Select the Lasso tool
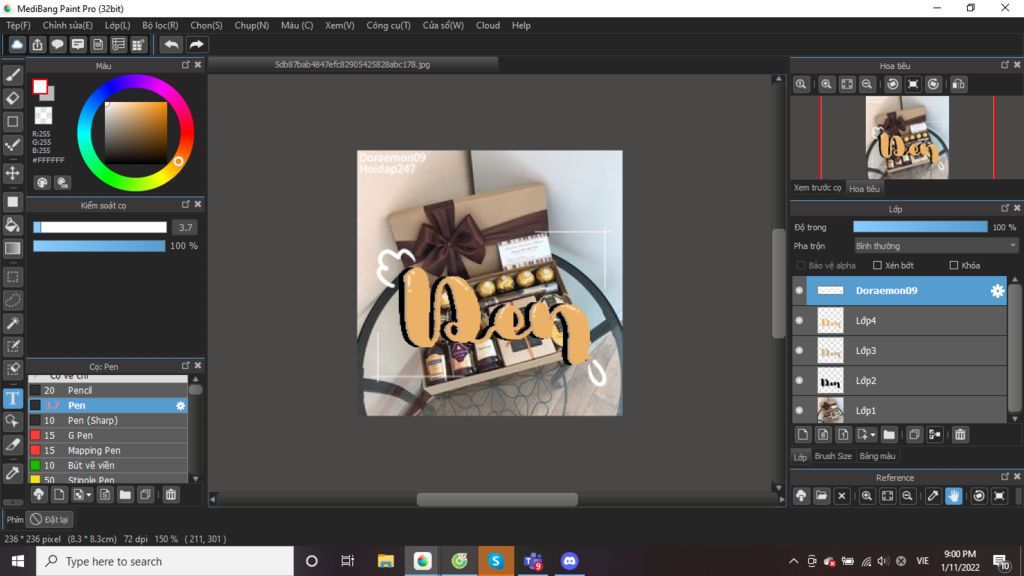The height and width of the screenshot is (576, 1024). coord(12,300)
